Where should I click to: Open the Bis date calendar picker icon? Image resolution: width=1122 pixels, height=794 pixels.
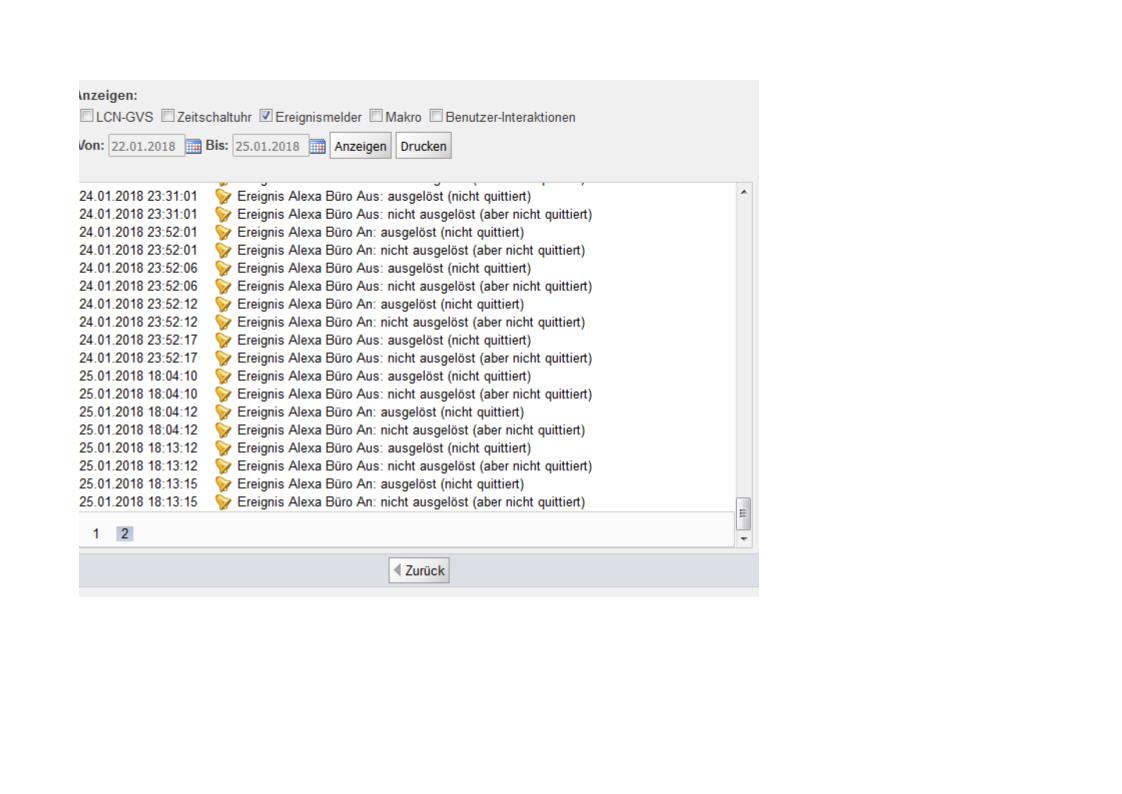coord(317,147)
